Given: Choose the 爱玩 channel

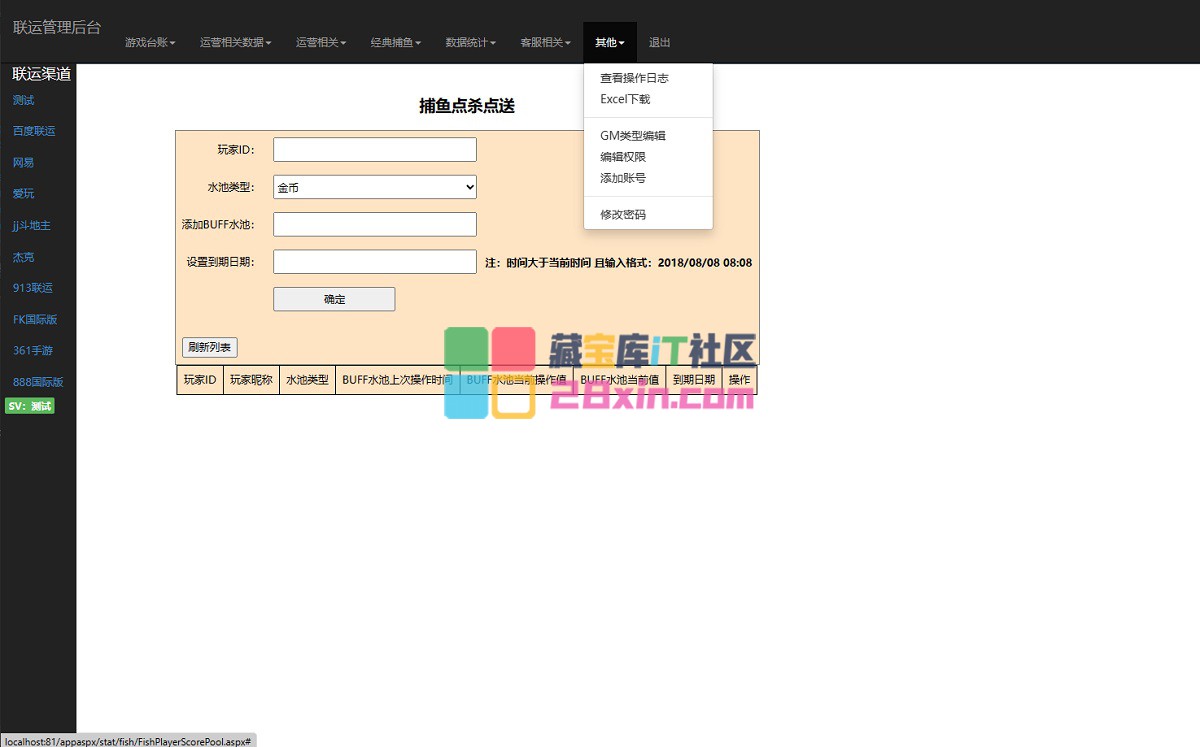Looking at the screenshot, I should pyautogui.click(x=24, y=194).
